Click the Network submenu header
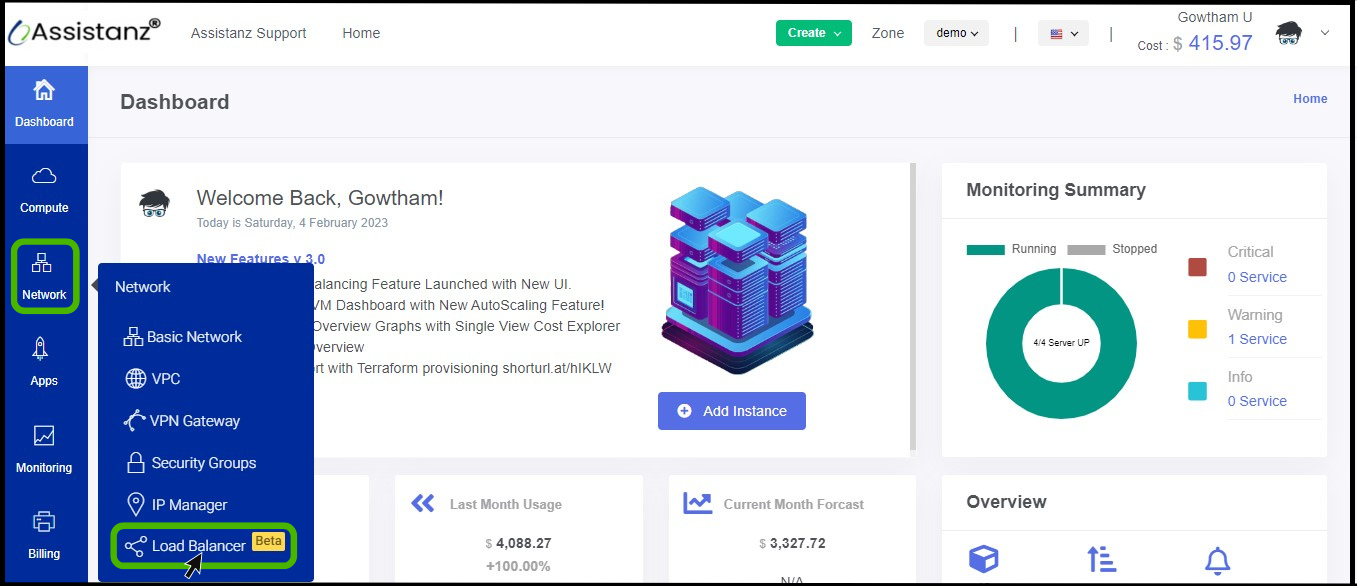 pyautogui.click(x=143, y=287)
